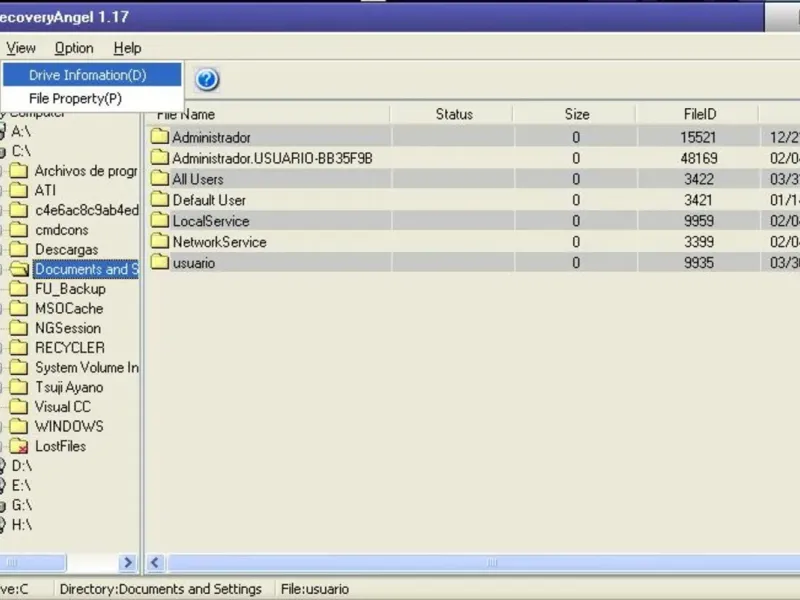The image size is (800, 600).
Task: Click tree panel scroll right arrow
Action: (x=128, y=562)
